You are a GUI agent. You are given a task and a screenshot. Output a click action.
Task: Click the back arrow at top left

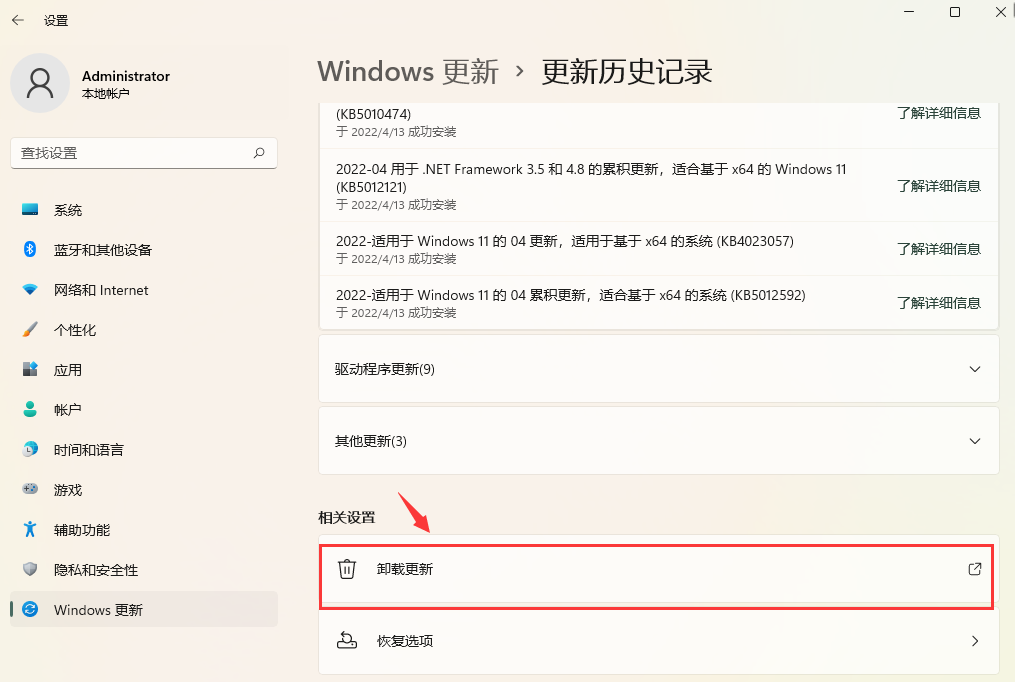click(18, 19)
